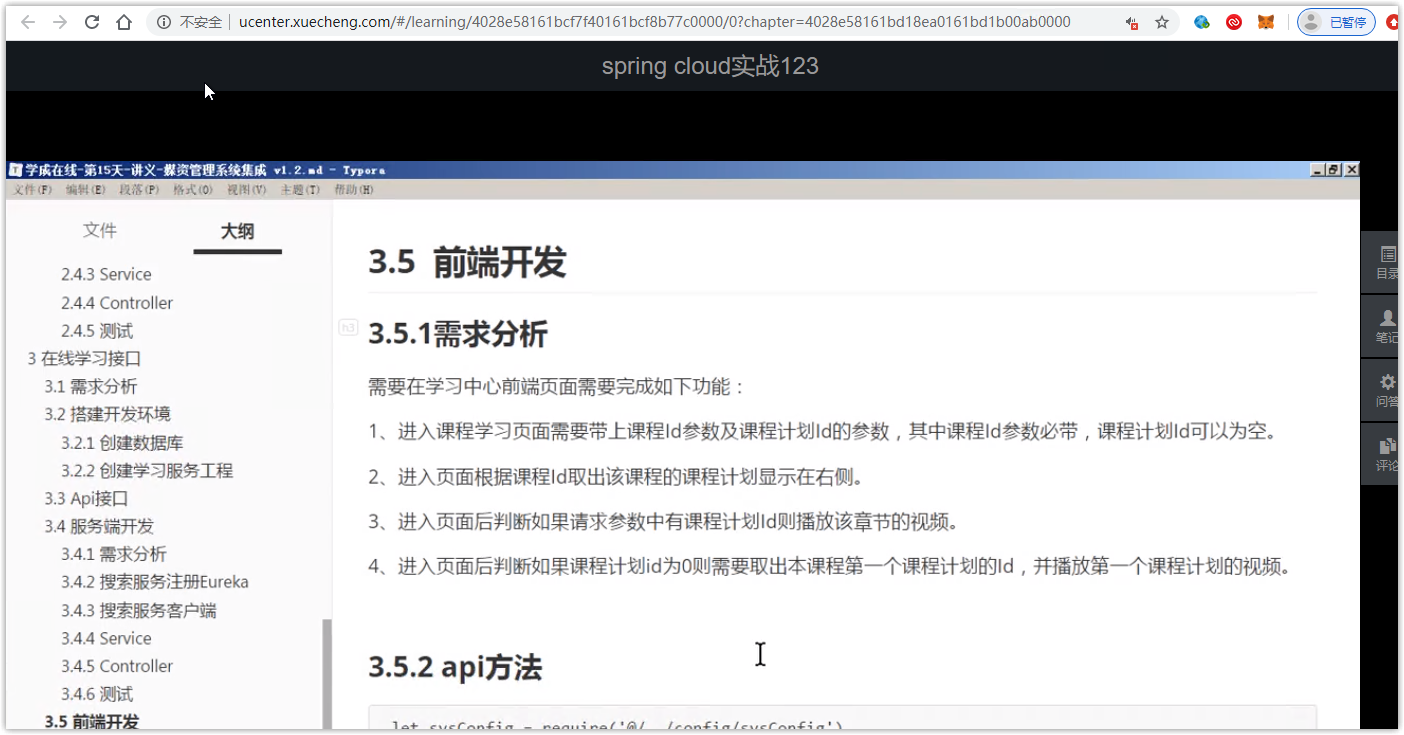Switch sidebar to 文件 tab

[x=100, y=231]
